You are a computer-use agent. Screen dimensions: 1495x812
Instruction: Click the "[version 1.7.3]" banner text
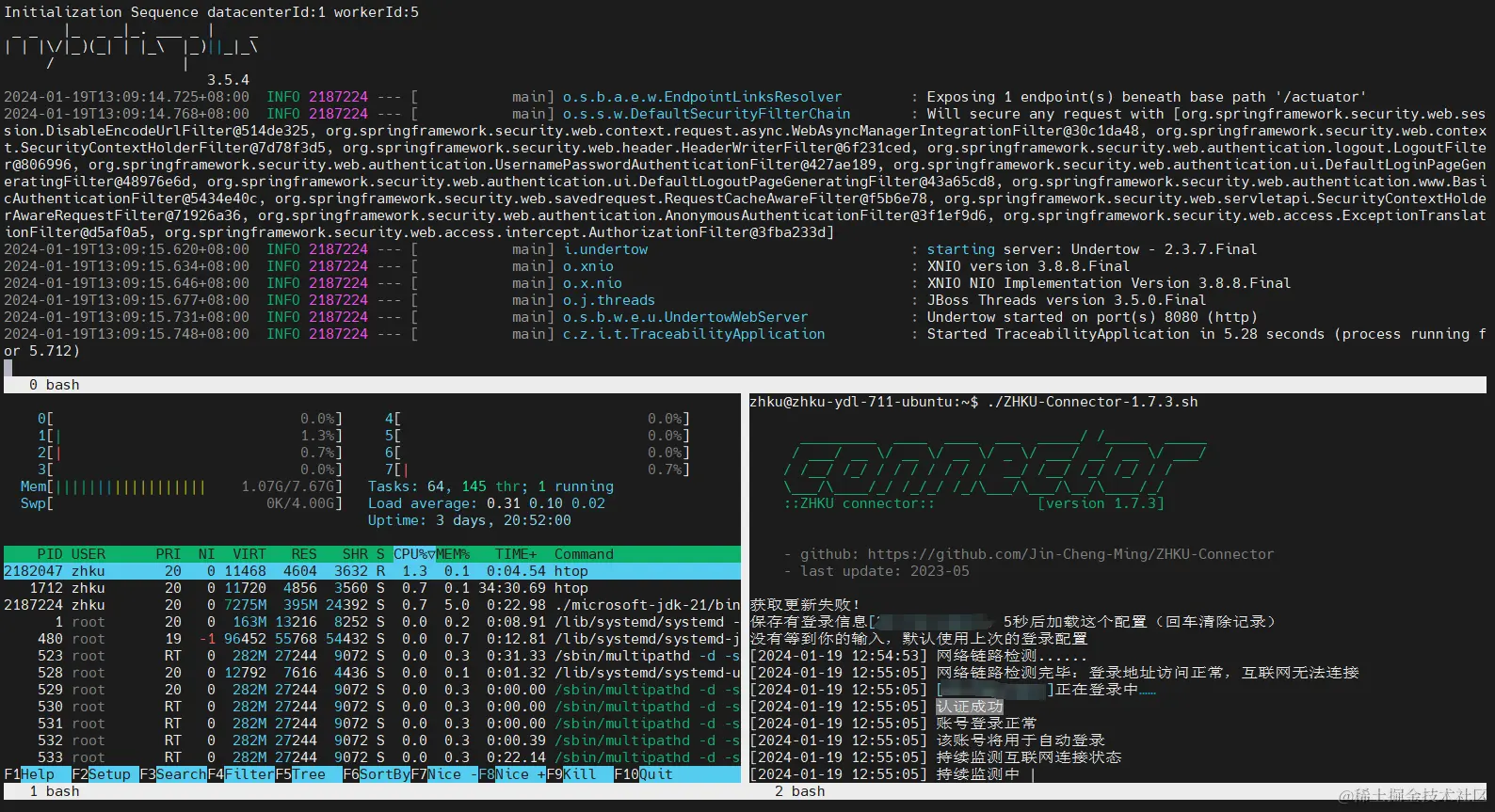tap(1101, 503)
